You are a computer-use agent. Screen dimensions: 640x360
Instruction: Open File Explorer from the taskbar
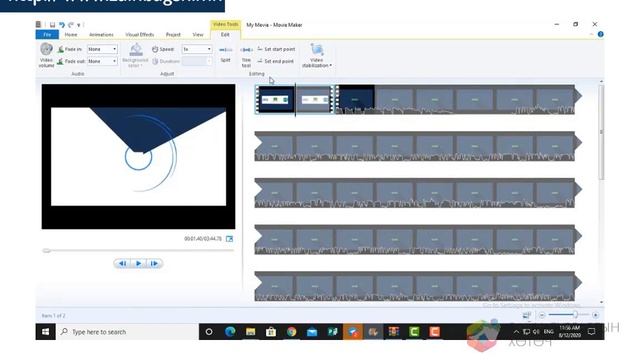click(x=250, y=332)
